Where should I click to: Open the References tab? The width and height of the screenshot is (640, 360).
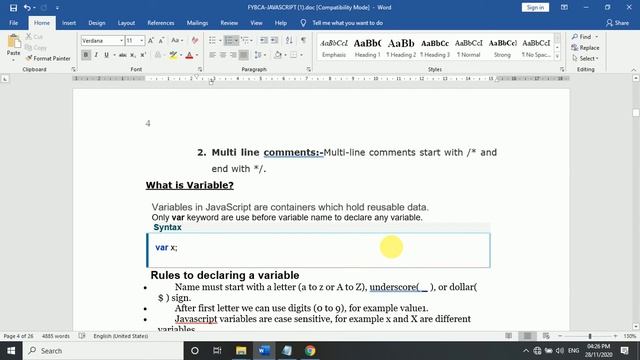tap(160, 23)
